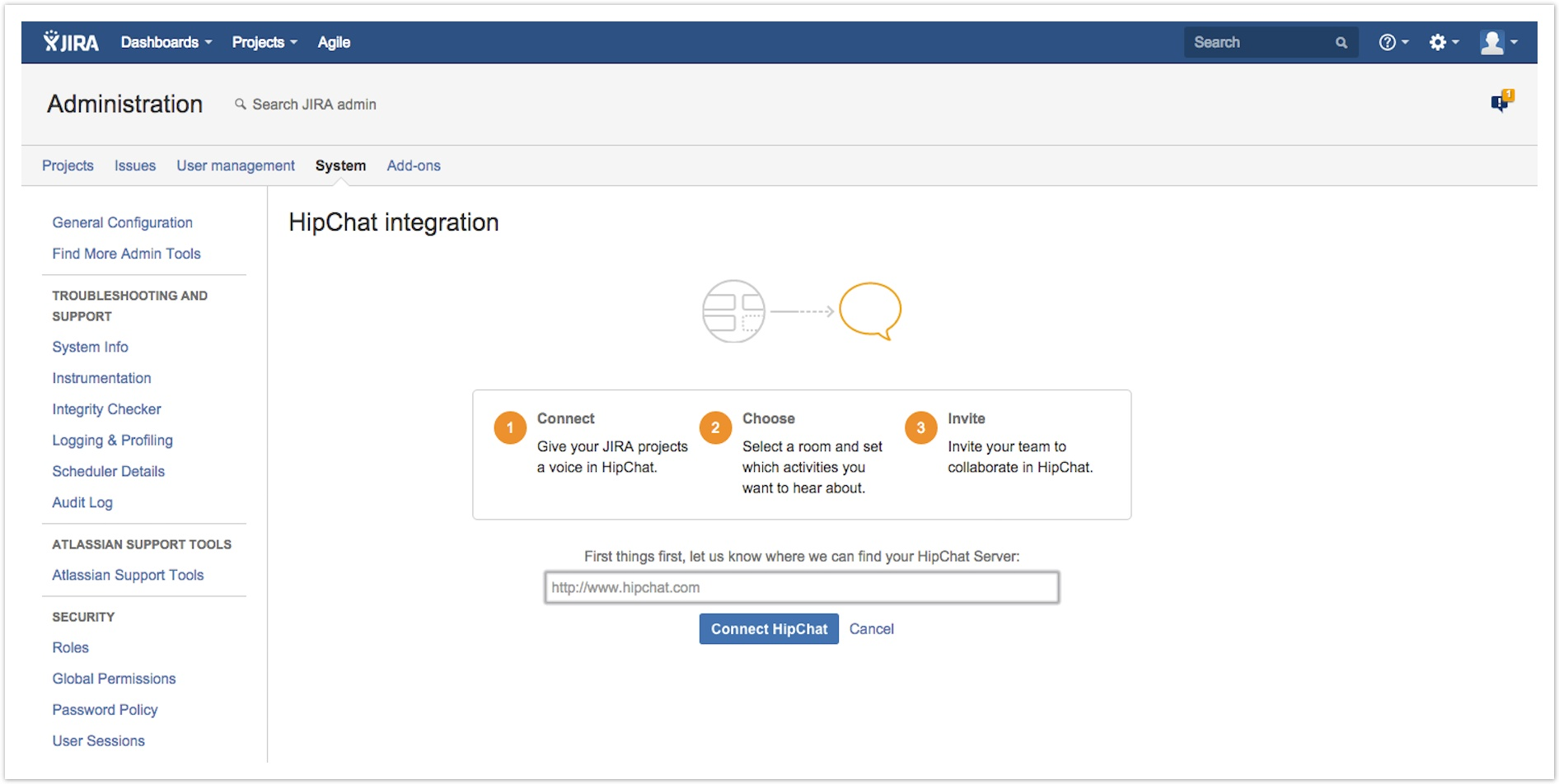Switch to the Add-ons tab
This screenshot has height=784, width=1559.
[x=414, y=166]
